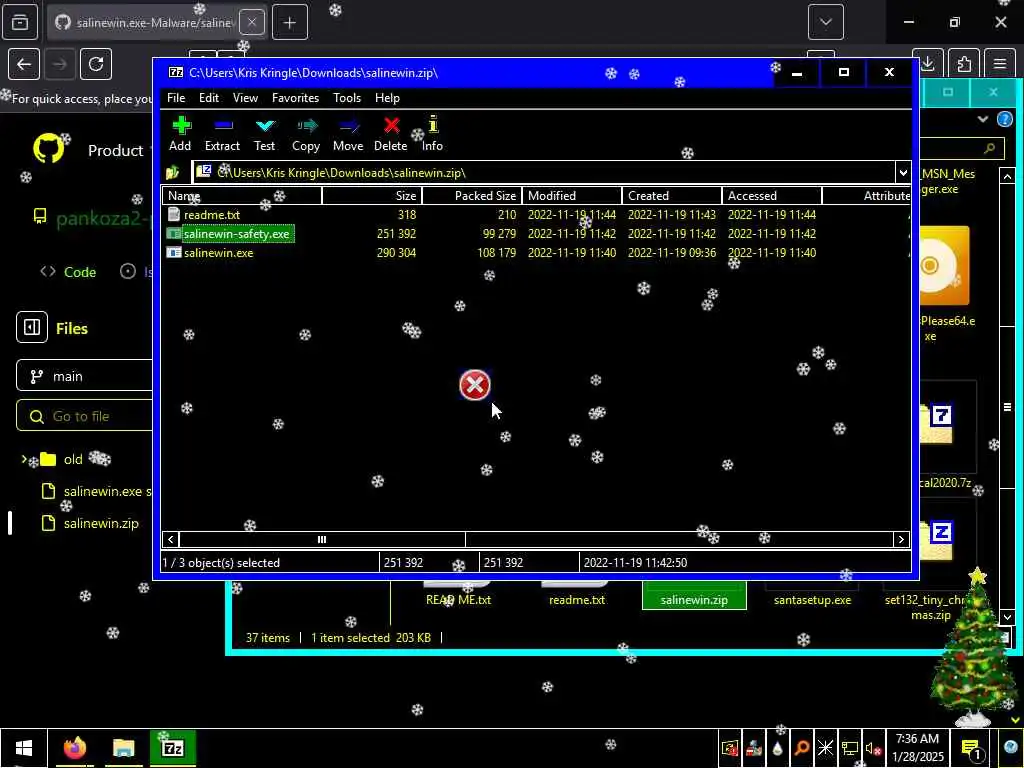The image size is (1024, 768).
Task: Click the File Explorer taskbar icon
Action: (x=123, y=748)
